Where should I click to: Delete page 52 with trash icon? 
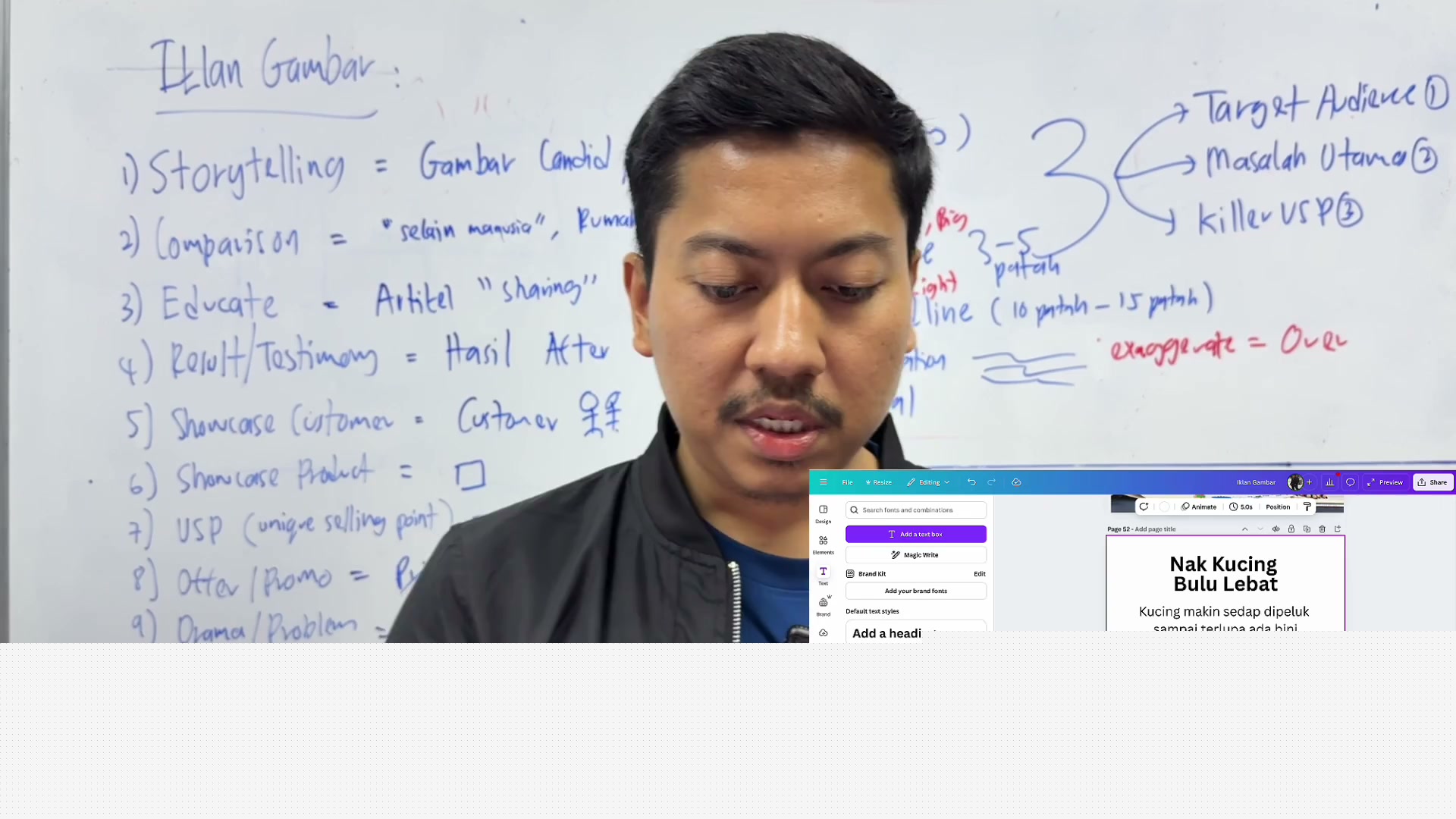1323,529
